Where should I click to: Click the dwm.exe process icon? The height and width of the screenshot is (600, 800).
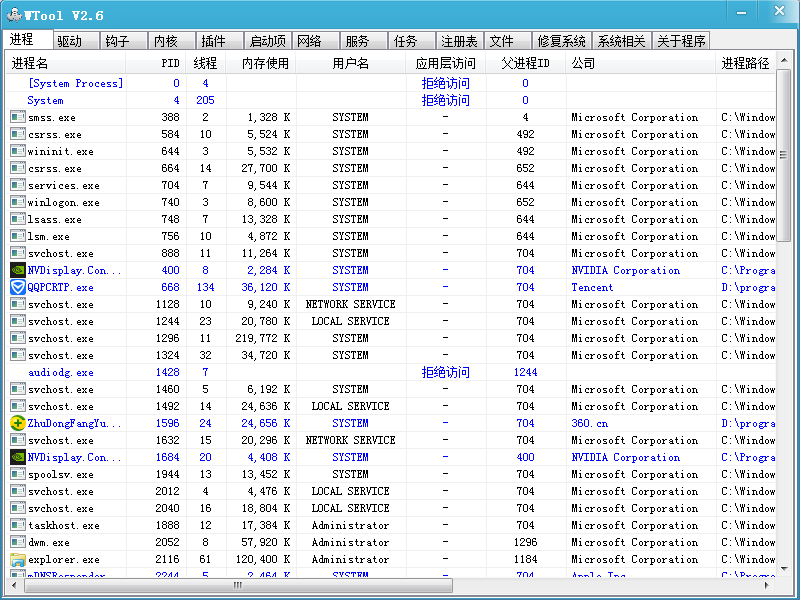coord(18,542)
